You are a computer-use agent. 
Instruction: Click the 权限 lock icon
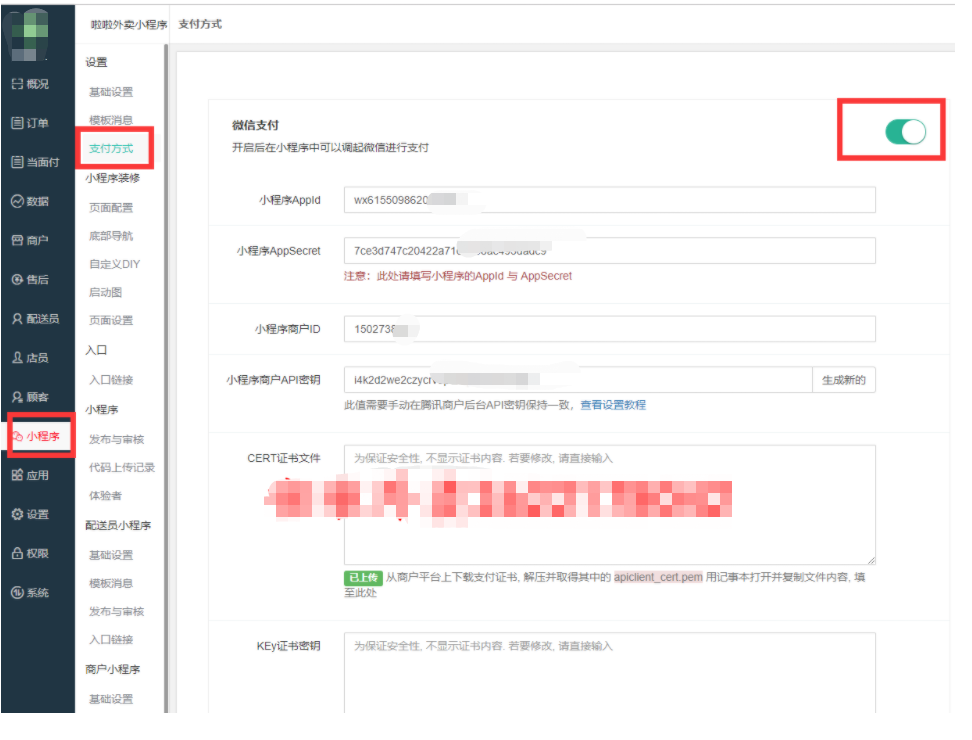[17, 553]
